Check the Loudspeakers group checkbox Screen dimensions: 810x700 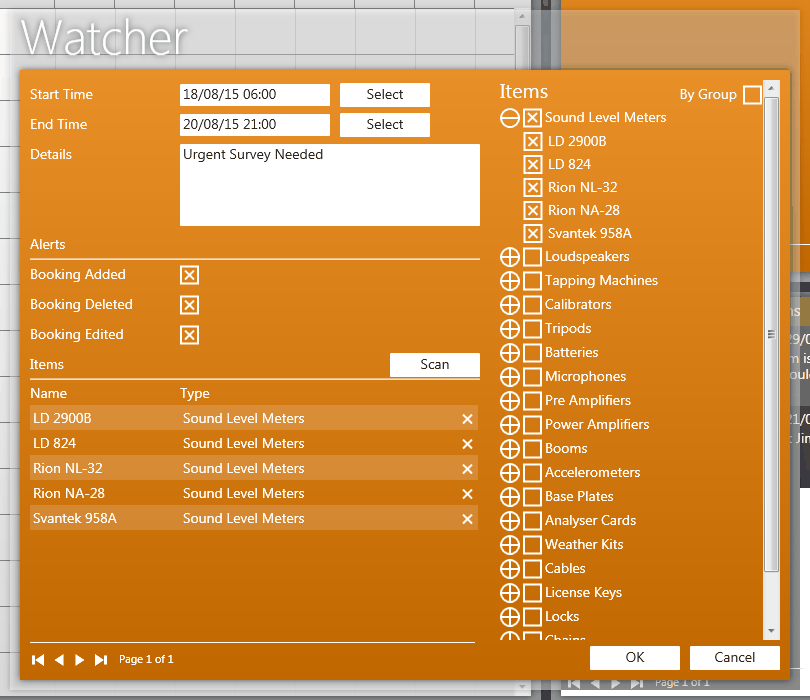coord(532,257)
